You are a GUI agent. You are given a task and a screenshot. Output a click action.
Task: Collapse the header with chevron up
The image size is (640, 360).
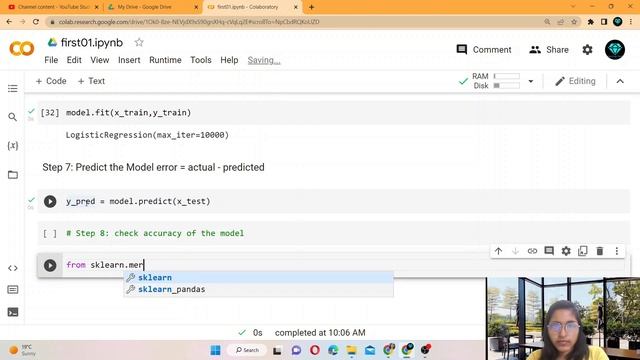[x=620, y=81]
